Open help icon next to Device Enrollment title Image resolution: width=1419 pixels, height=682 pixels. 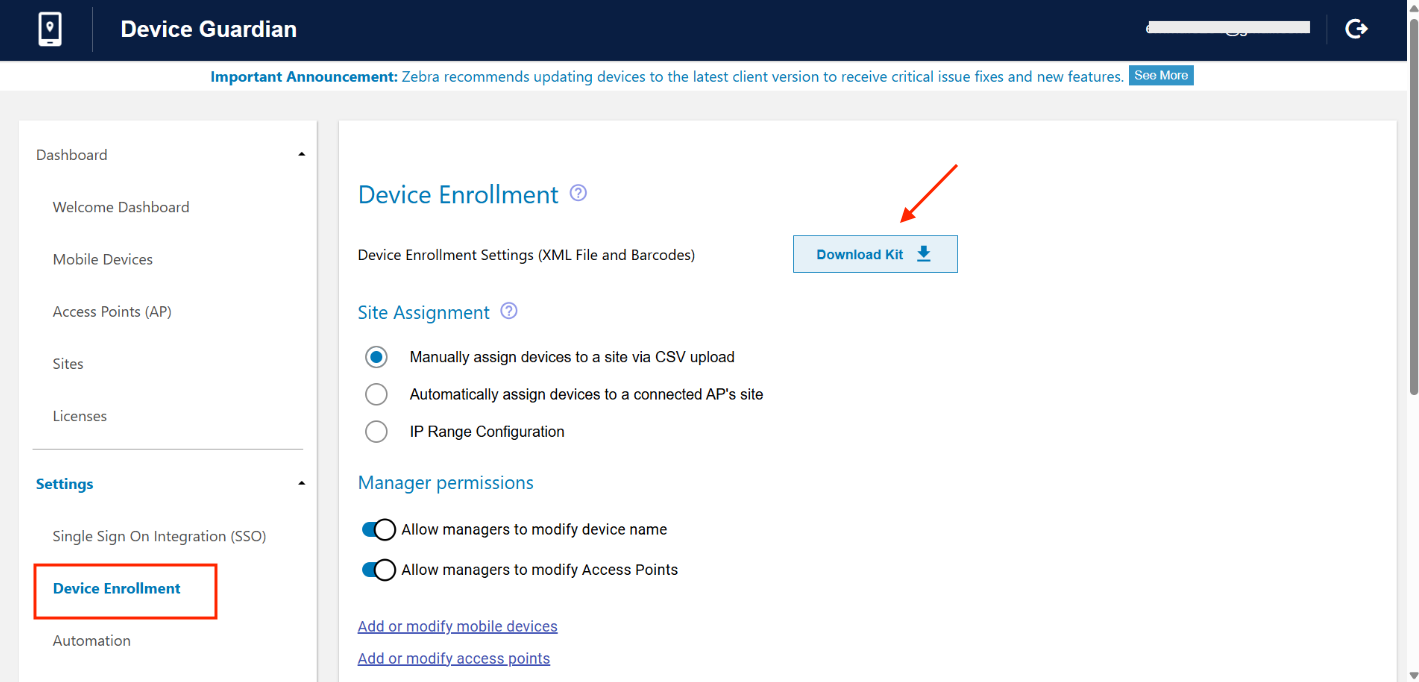tap(578, 193)
